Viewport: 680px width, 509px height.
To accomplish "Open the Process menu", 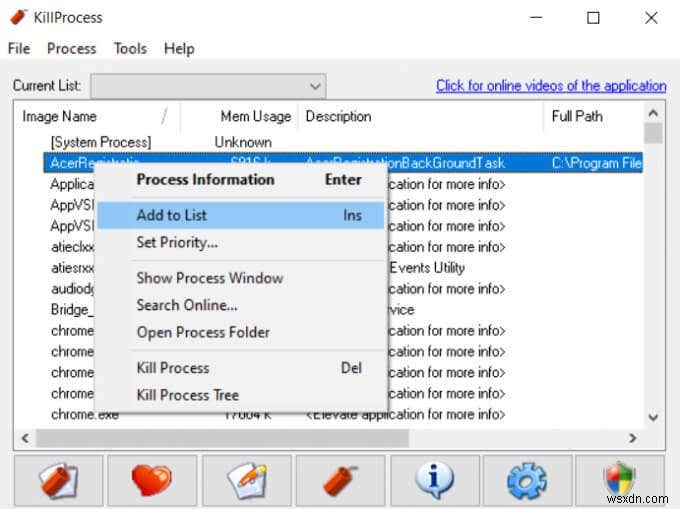I will click(x=72, y=49).
